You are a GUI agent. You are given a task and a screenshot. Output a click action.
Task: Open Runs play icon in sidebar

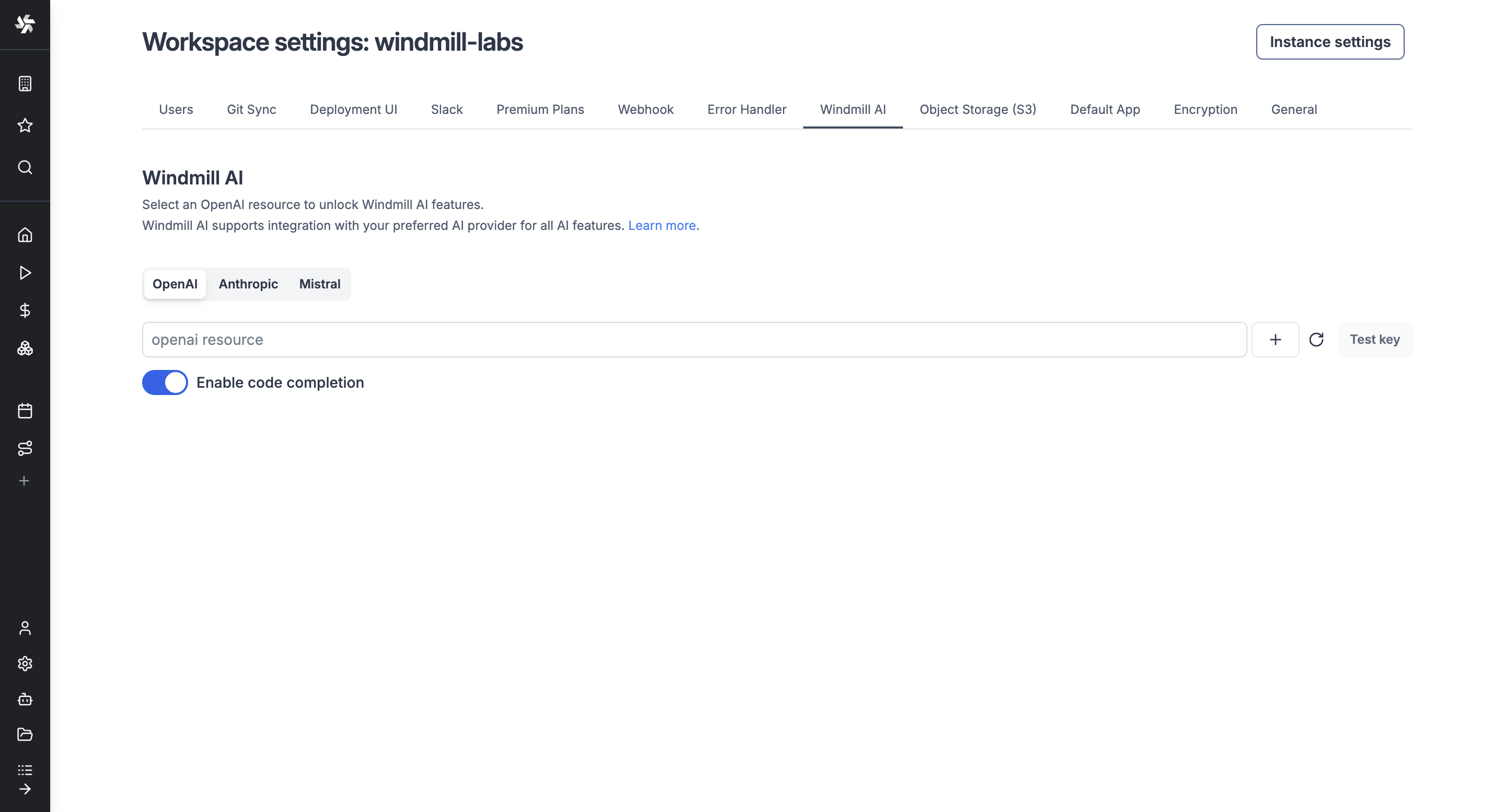point(25,273)
